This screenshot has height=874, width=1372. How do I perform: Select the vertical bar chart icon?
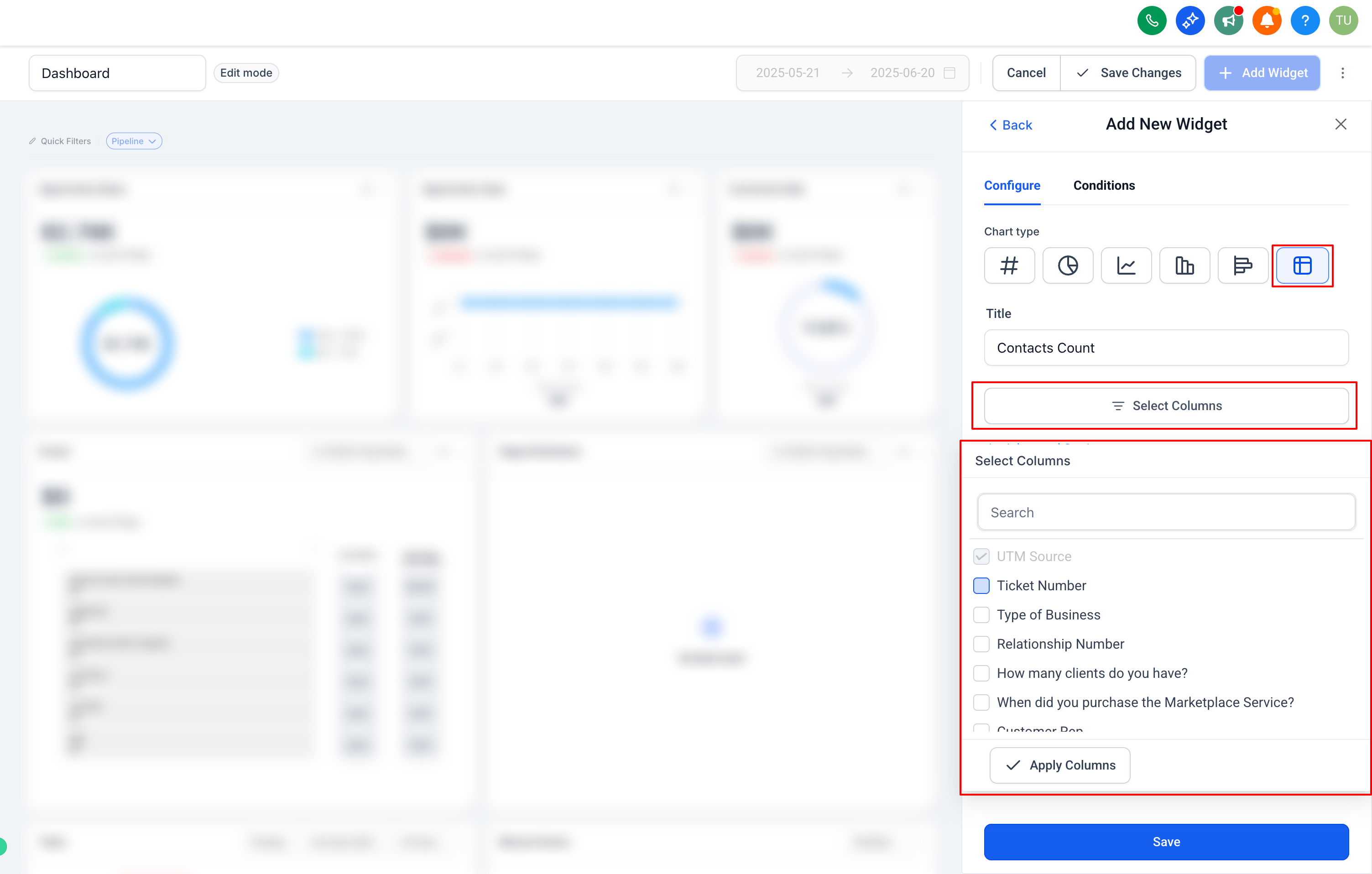[x=1184, y=265]
